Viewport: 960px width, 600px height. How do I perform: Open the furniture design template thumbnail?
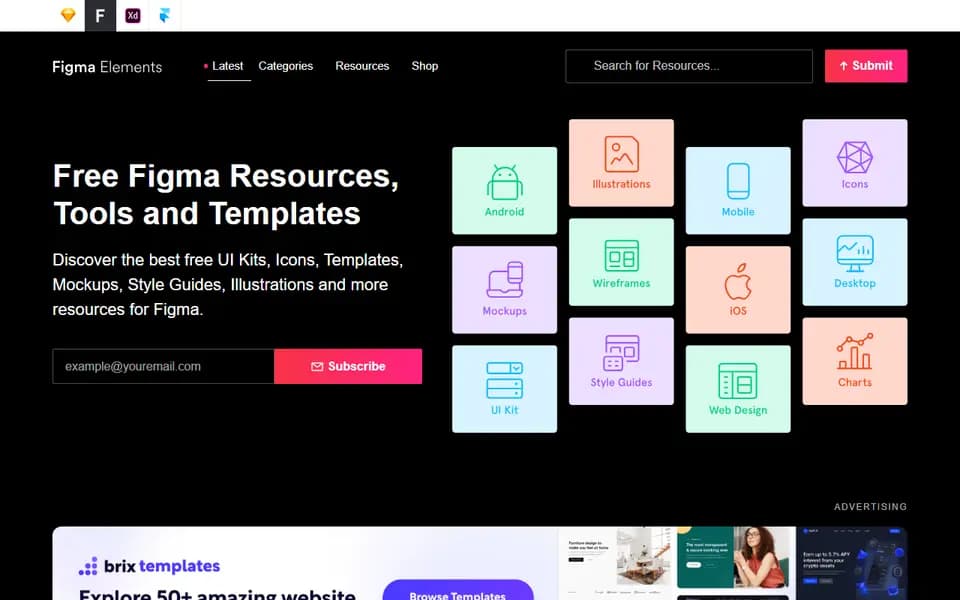[x=616, y=563]
